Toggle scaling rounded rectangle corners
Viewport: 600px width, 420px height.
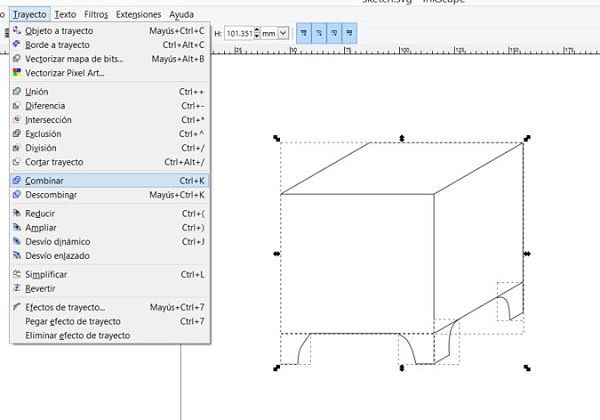[319, 33]
